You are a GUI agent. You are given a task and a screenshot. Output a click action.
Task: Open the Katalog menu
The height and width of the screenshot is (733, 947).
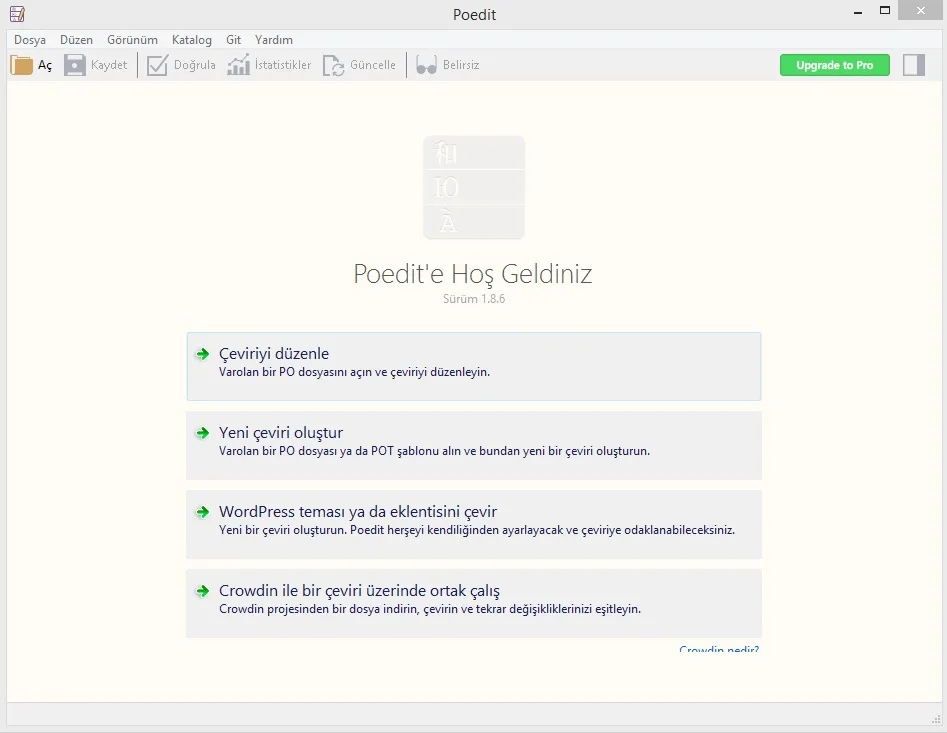[191, 40]
